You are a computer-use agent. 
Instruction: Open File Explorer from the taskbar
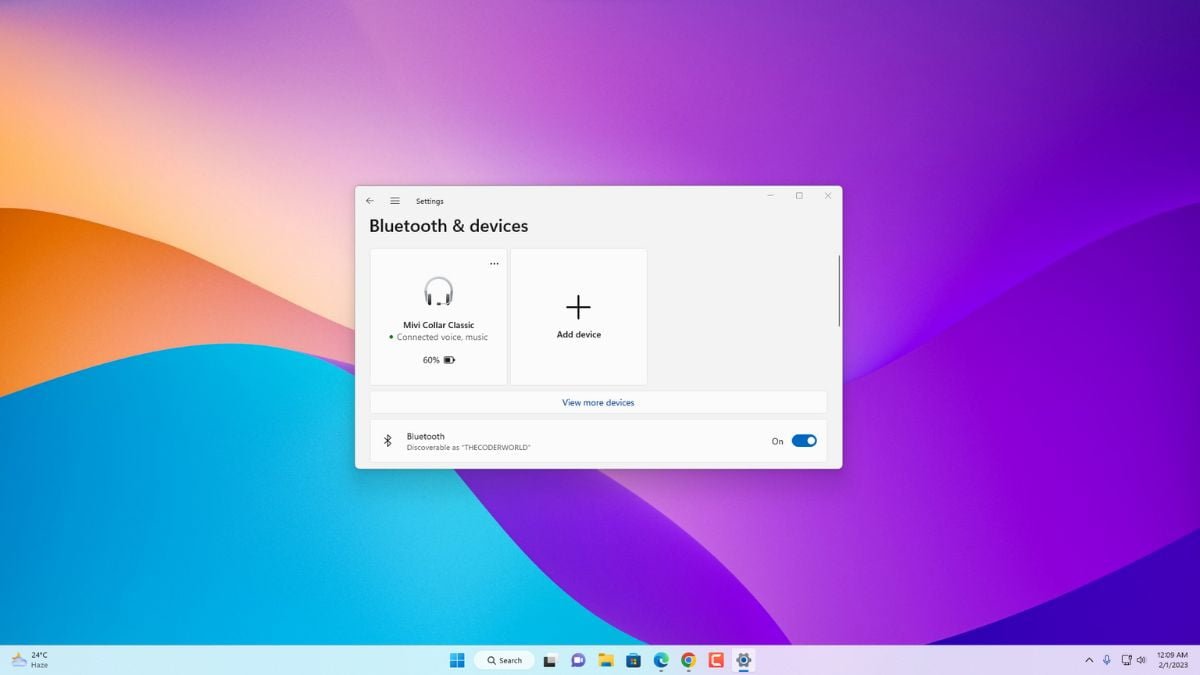605,660
